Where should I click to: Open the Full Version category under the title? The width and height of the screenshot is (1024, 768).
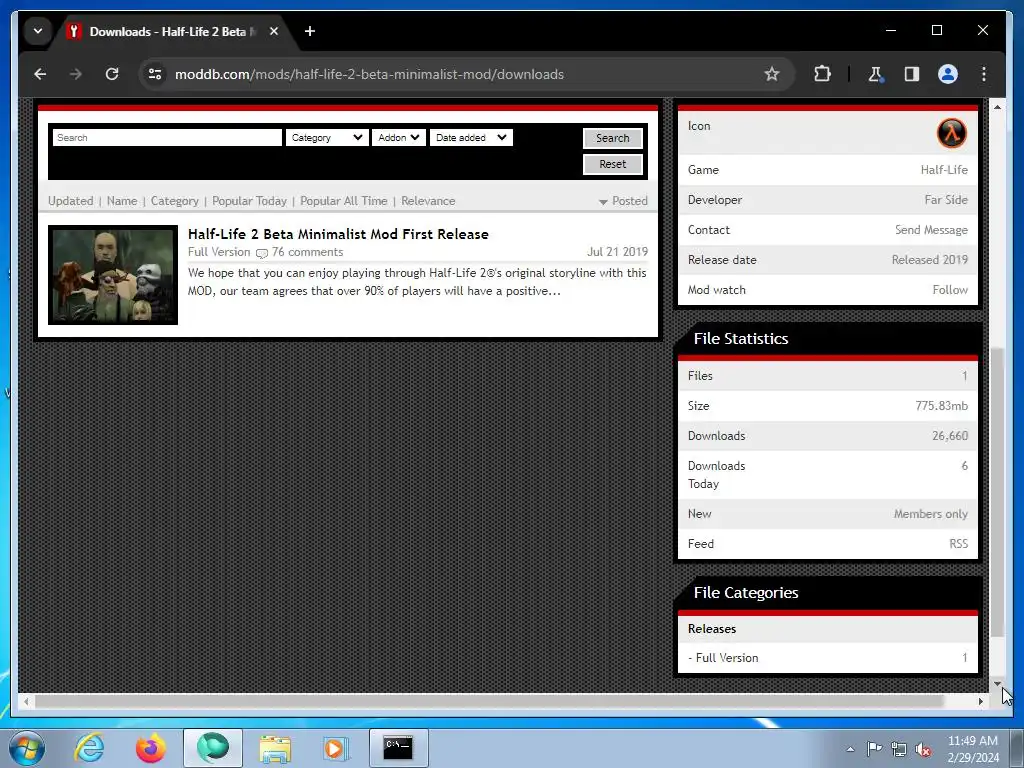pos(219,252)
